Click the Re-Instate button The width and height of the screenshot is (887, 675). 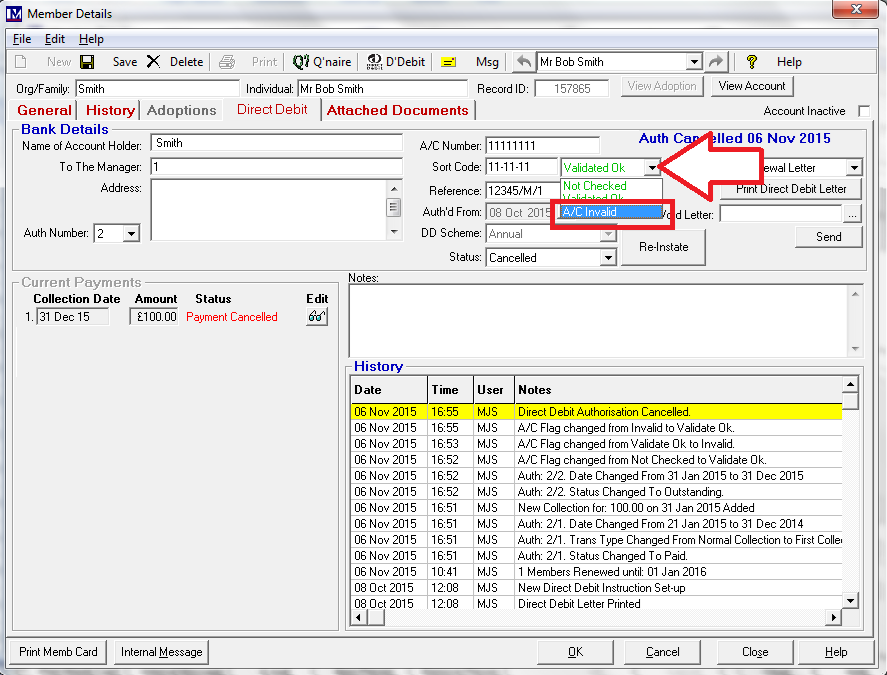[x=664, y=247]
